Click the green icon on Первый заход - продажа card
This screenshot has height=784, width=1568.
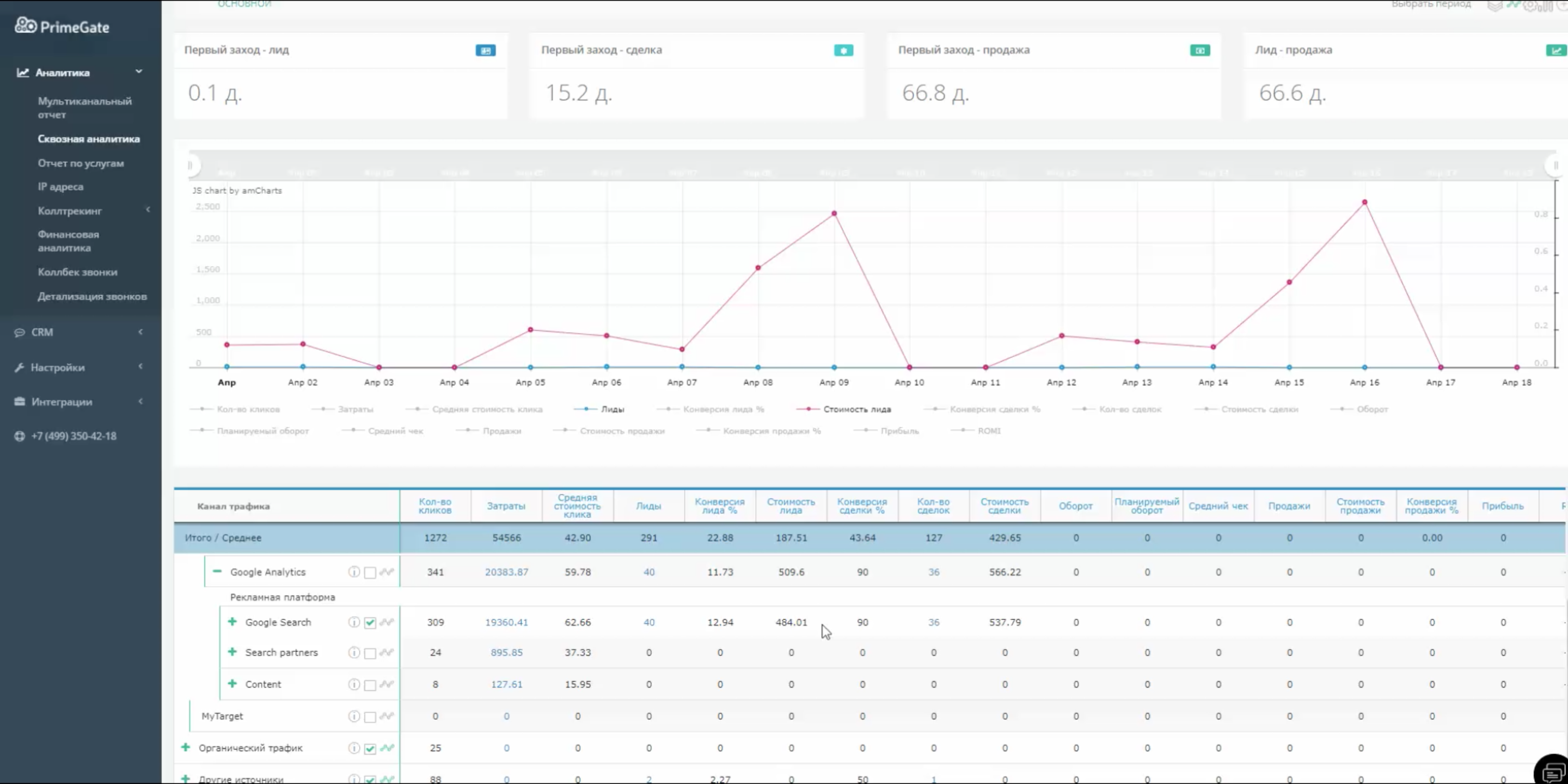[1199, 51]
